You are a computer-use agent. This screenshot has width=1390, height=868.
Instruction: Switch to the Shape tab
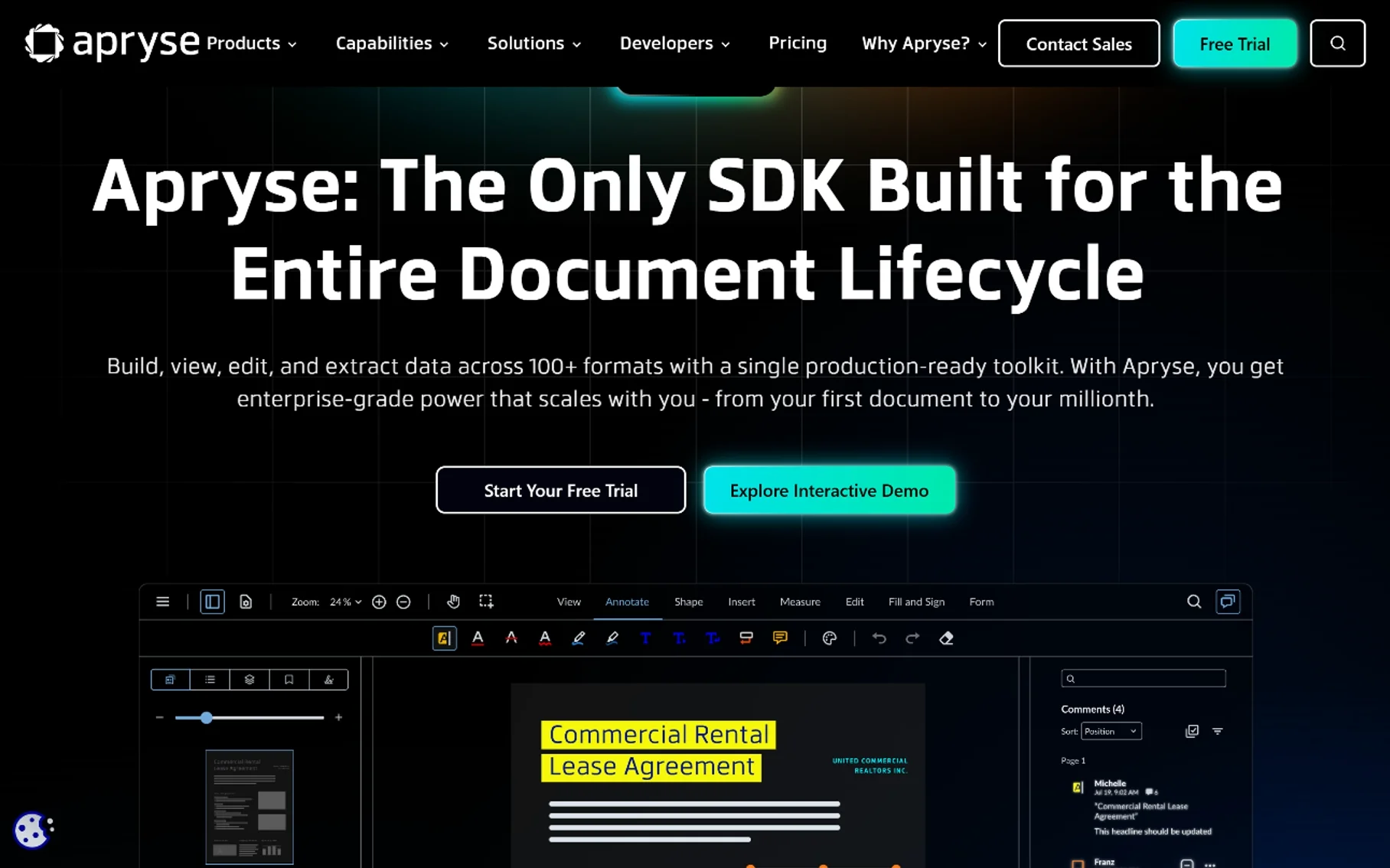(689, 602)
